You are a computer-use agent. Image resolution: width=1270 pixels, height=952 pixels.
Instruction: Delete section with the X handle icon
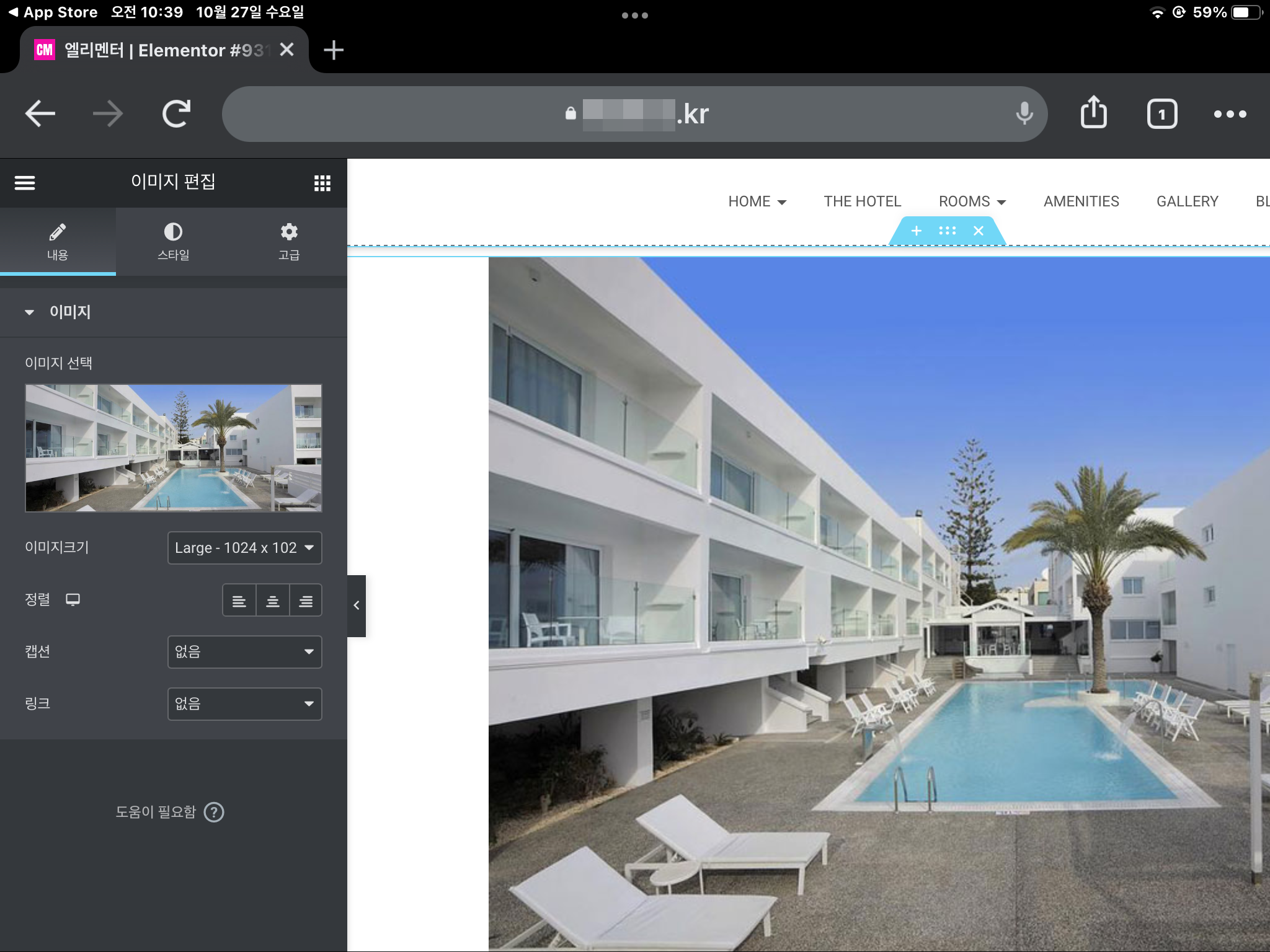coord(979,231)
